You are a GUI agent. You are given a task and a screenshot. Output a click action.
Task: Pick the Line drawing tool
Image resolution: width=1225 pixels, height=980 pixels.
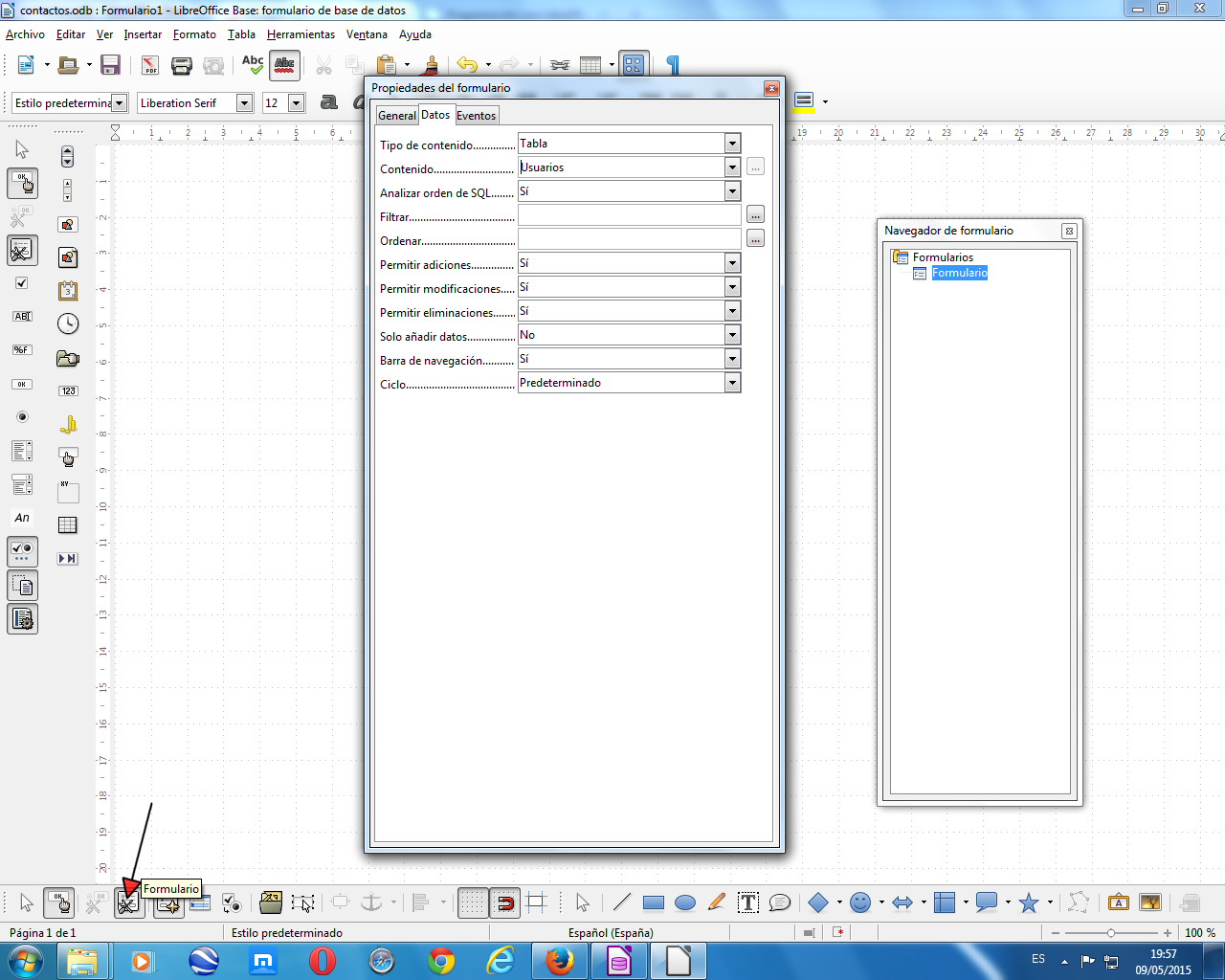pos(622,902)
